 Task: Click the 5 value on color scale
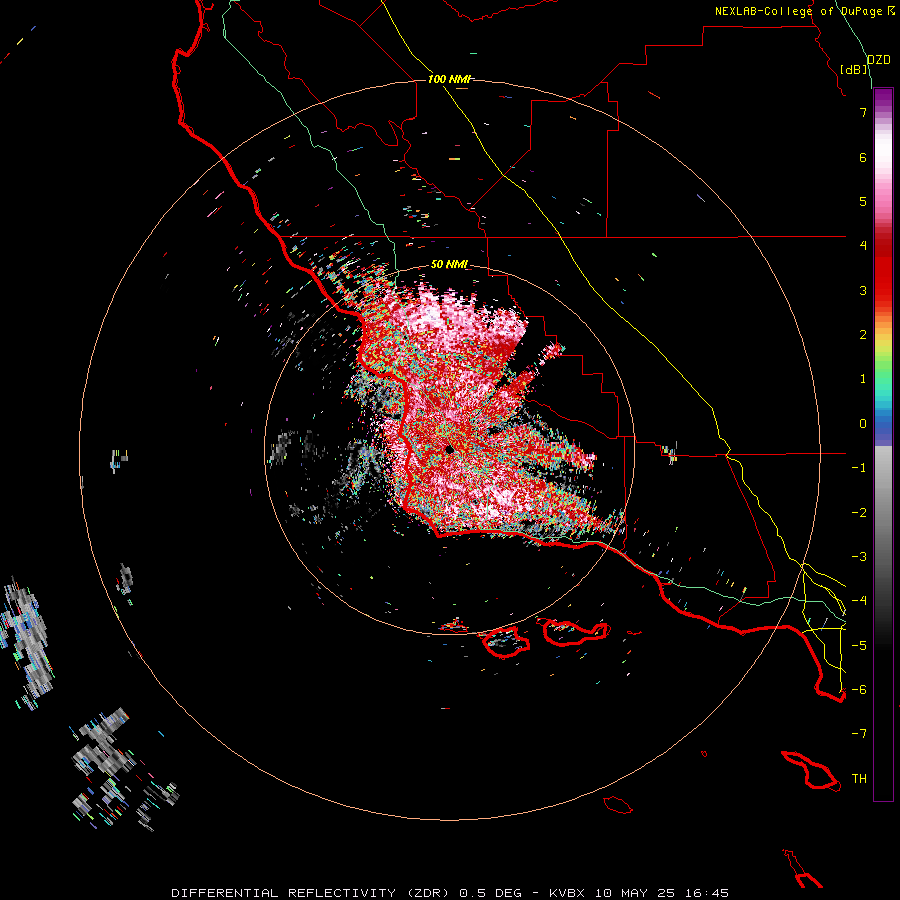click(863, 201)
